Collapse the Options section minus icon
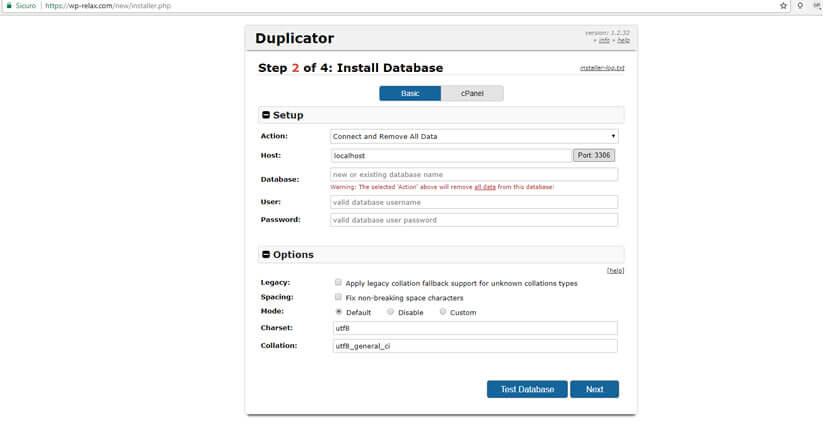This screenshot has width=823, height=432. point(266,255)
